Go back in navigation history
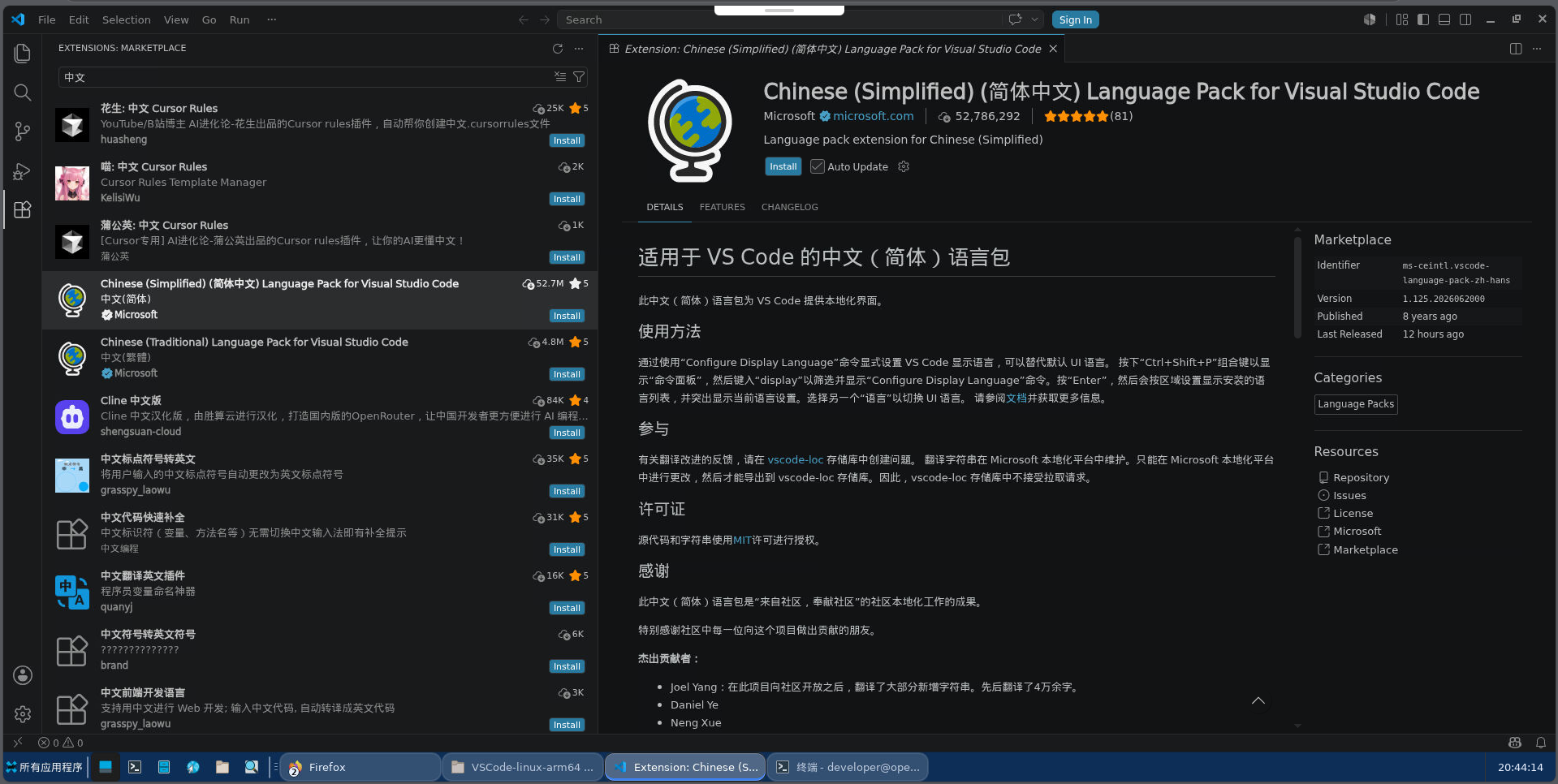 pyautogui.click(x=524, y=20)
